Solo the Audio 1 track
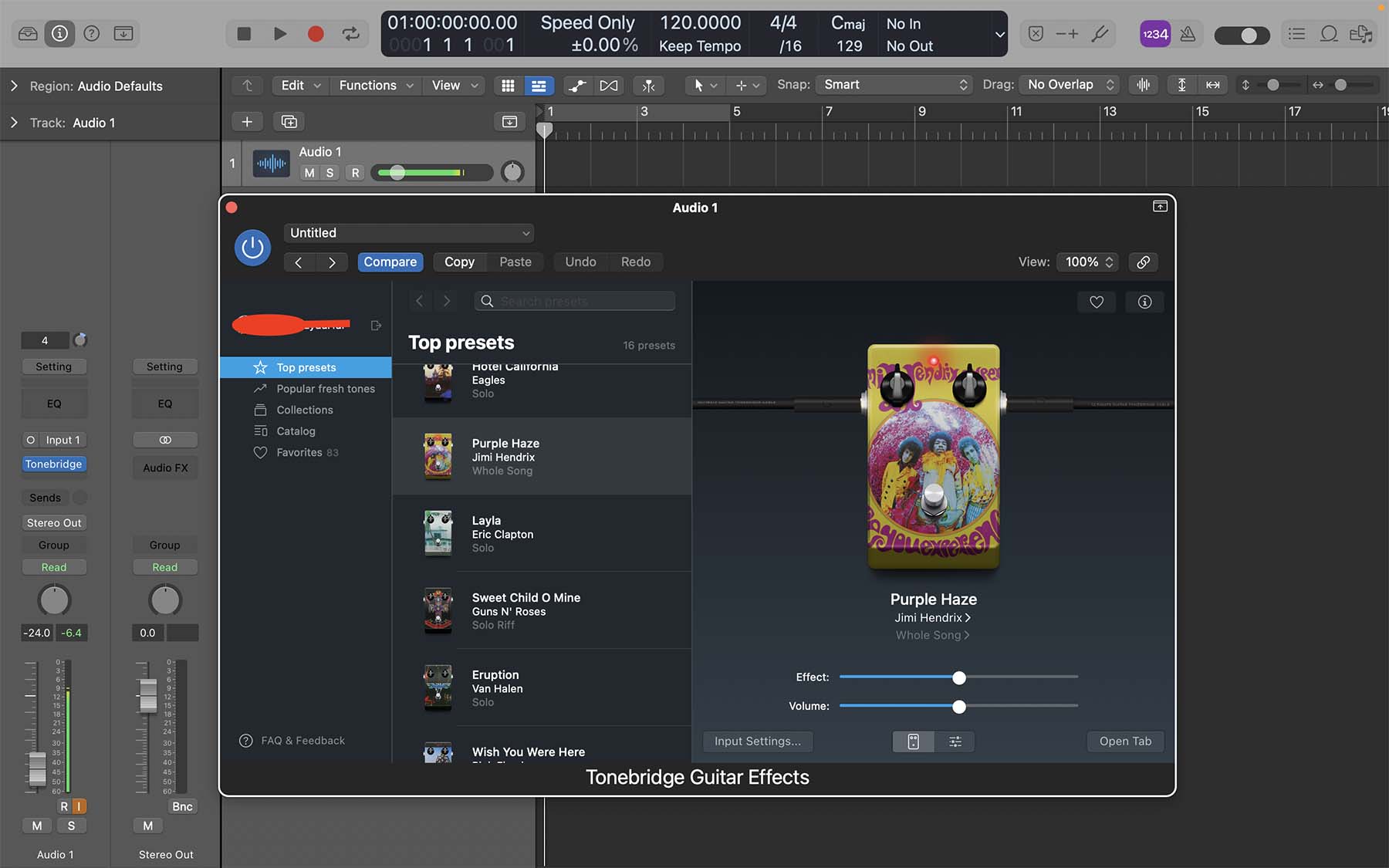1389x868 pixels. (330, 173)
